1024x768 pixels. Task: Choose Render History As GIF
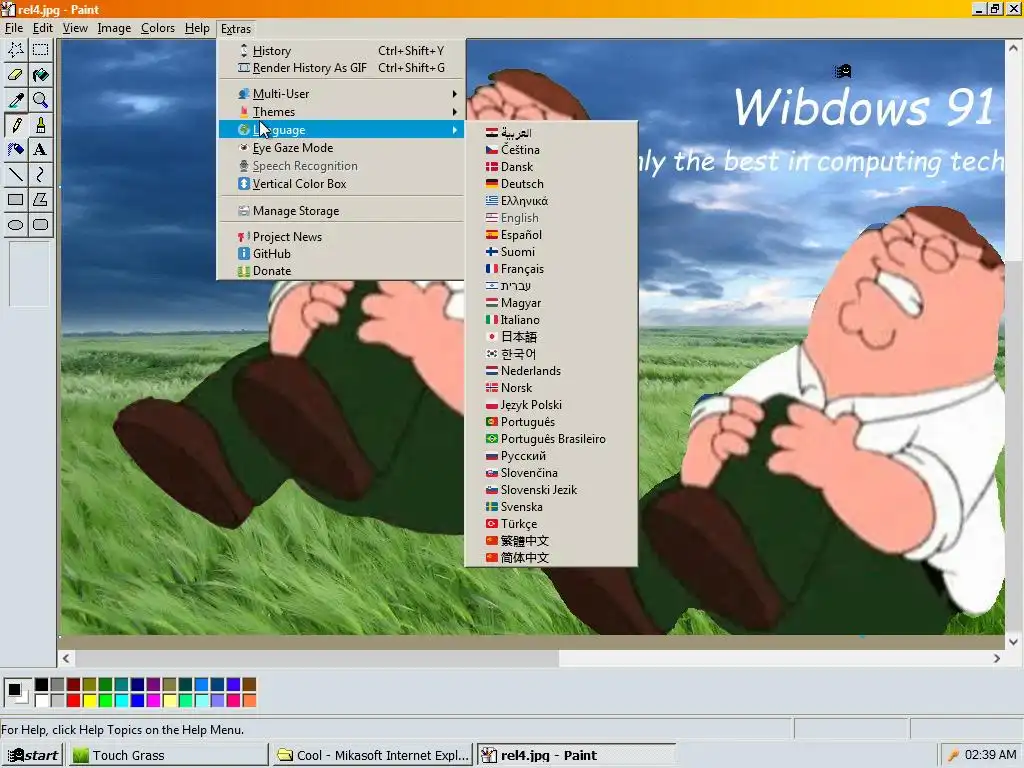(x=341, y=68)
